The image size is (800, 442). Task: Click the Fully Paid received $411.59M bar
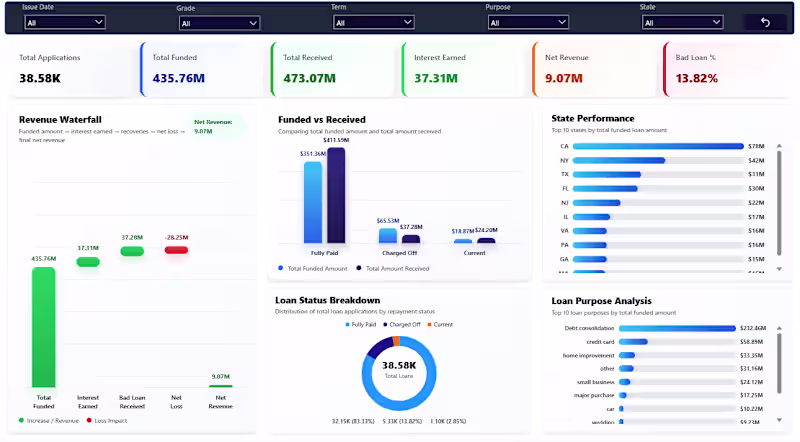pos(336,195)
